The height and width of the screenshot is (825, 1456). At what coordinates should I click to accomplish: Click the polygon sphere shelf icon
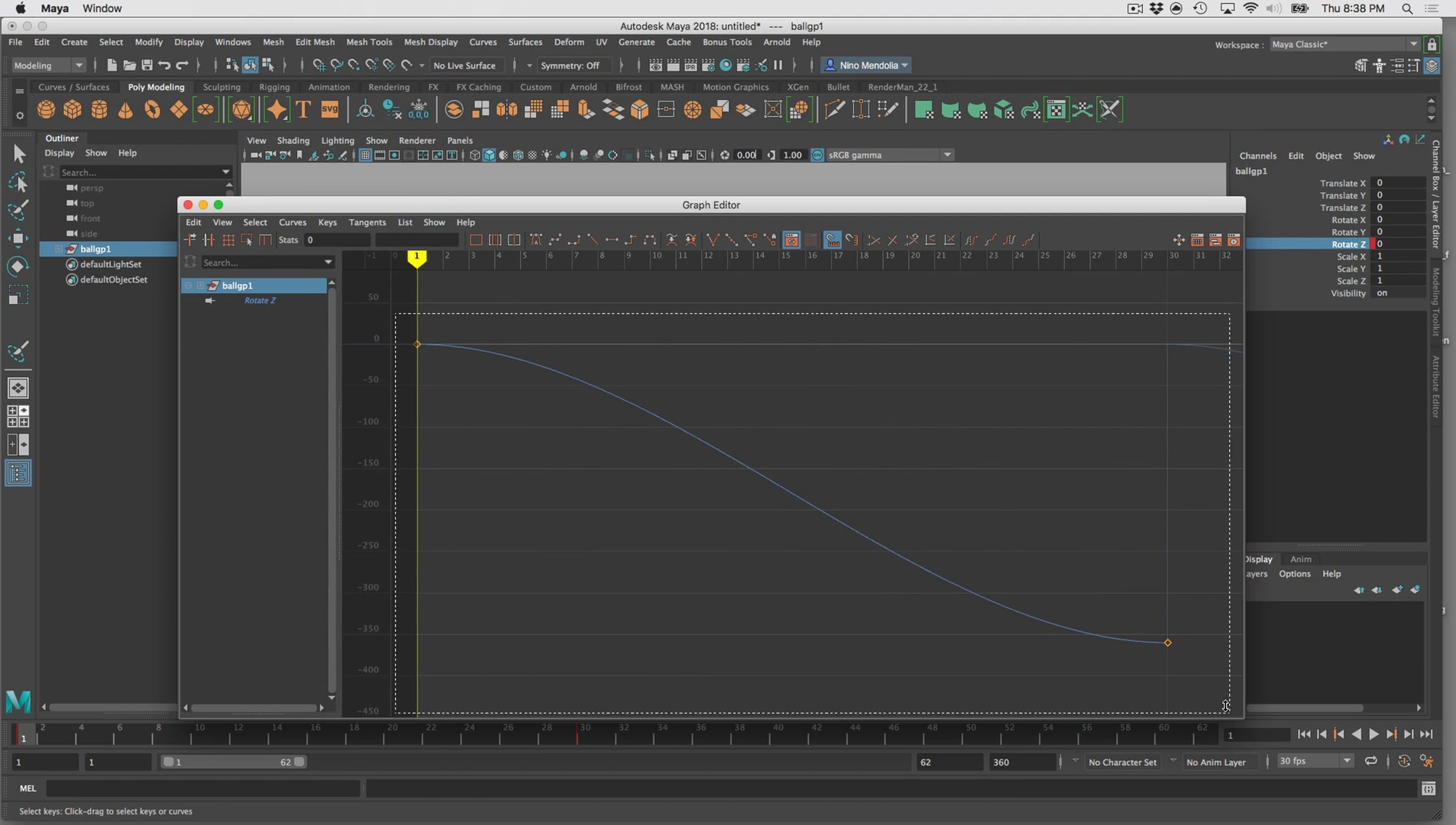click(x=46, y=110)
